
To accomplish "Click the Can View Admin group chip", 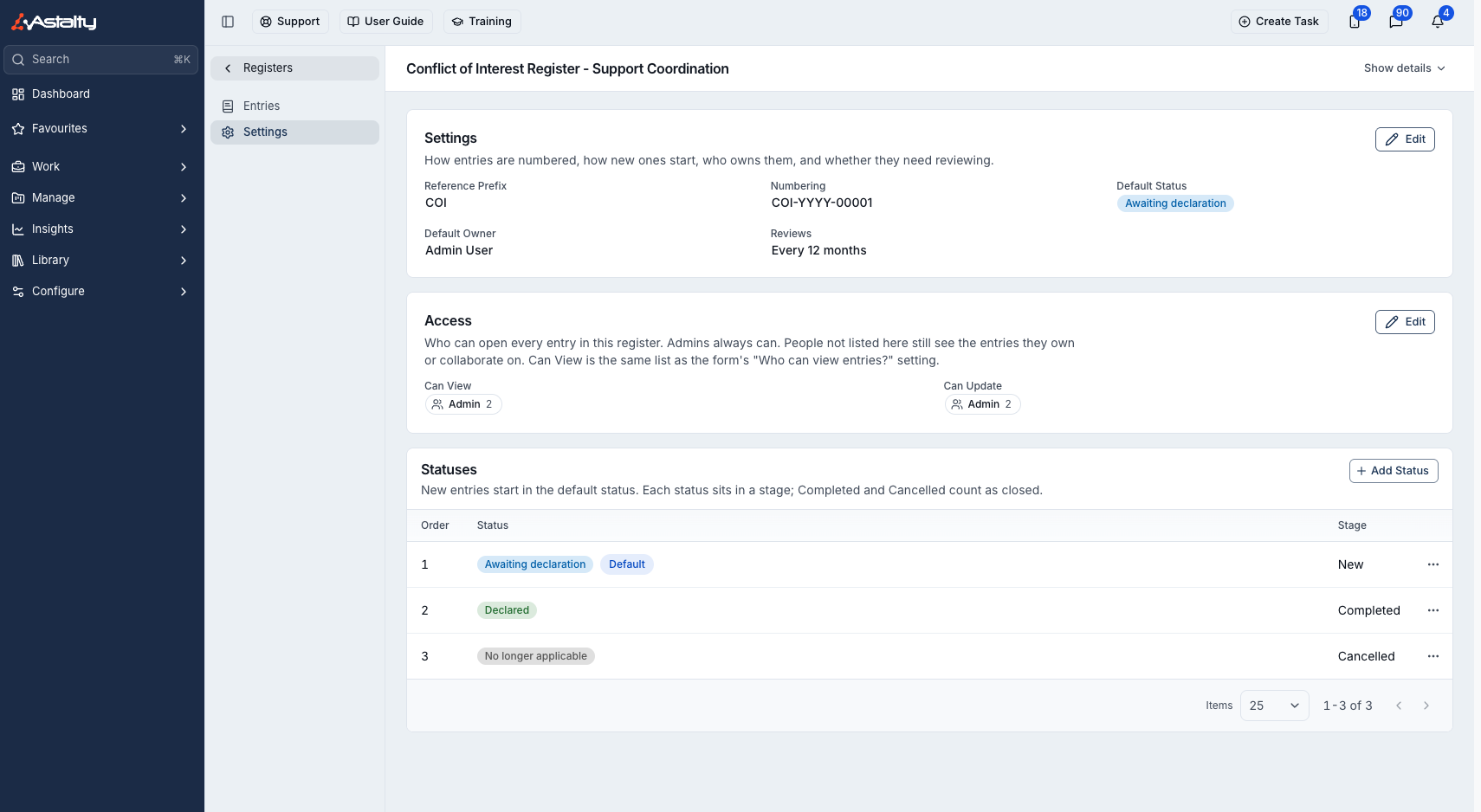I will point(463,404).
